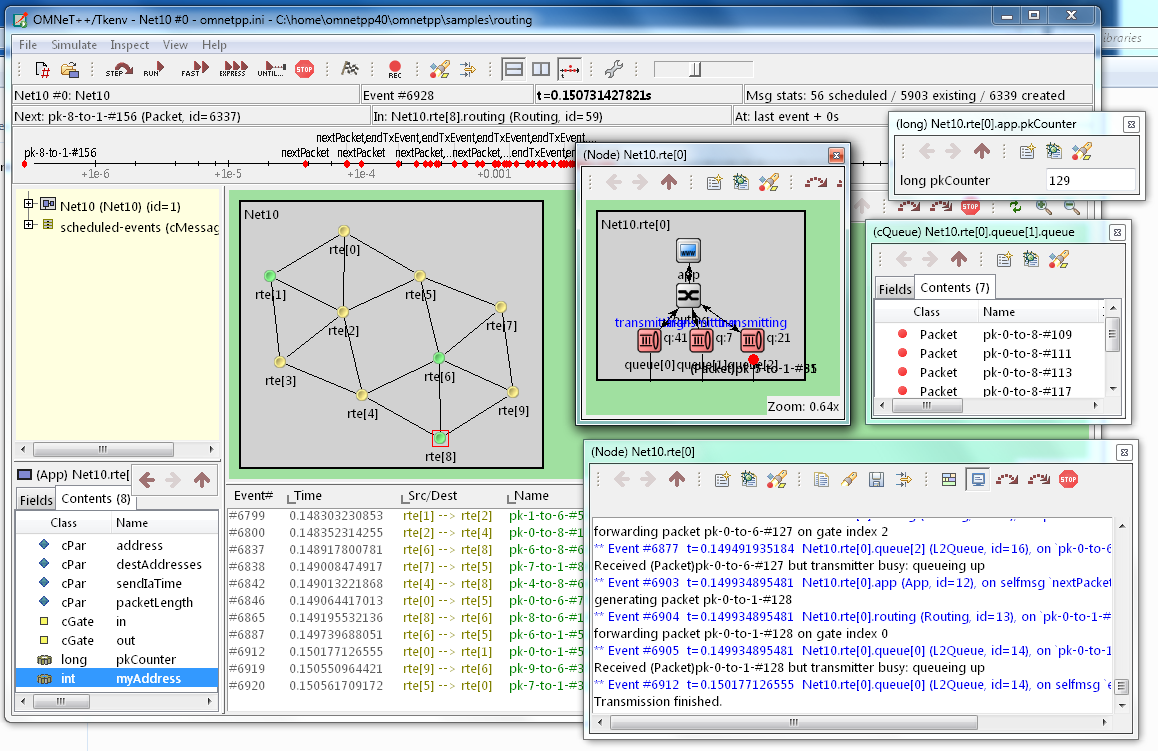Start EXPRESS simulation mode
The image size is (1158, 751).
(x=233, y=69)
